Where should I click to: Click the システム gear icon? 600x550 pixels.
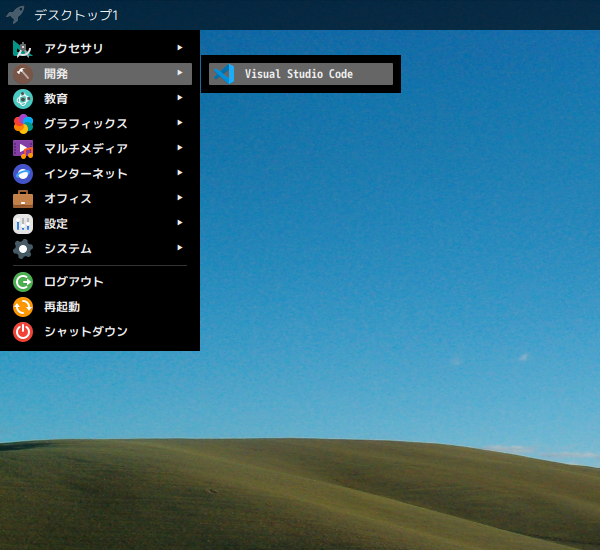tap(23, 249)
